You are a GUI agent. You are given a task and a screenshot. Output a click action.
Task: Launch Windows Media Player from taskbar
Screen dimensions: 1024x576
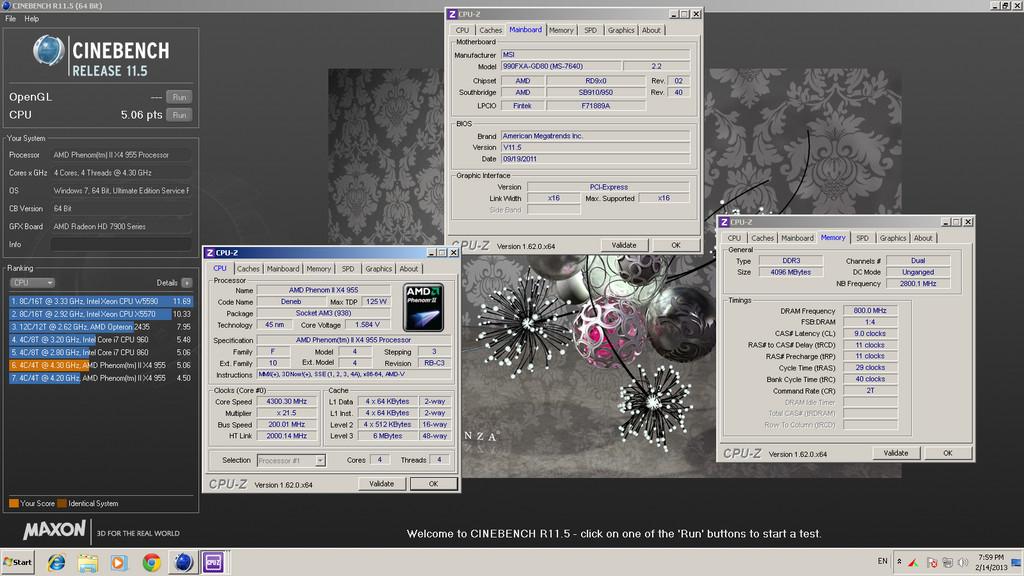click(119, 562)
